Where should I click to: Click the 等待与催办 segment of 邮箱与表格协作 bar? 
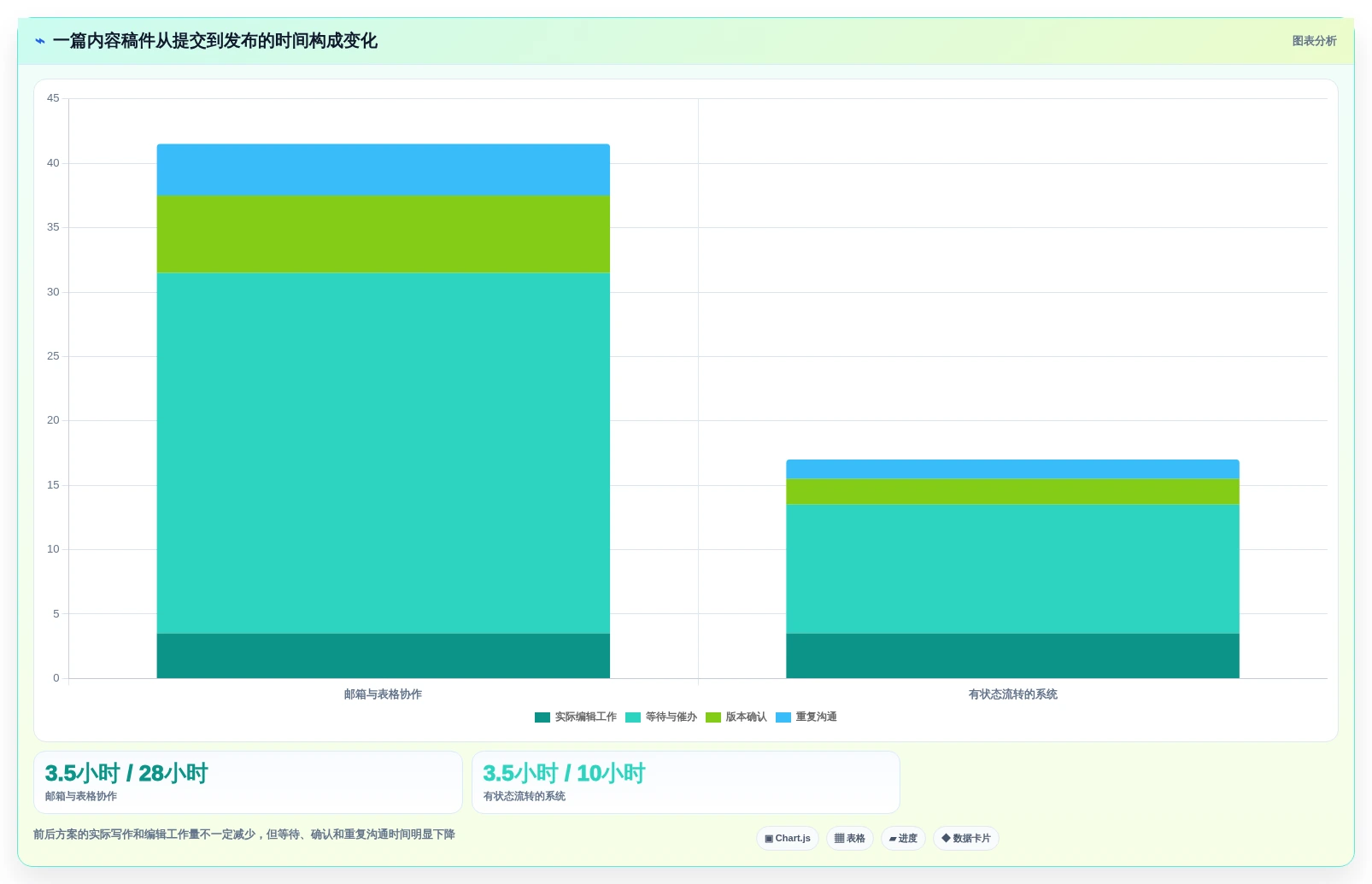[384, 454]
